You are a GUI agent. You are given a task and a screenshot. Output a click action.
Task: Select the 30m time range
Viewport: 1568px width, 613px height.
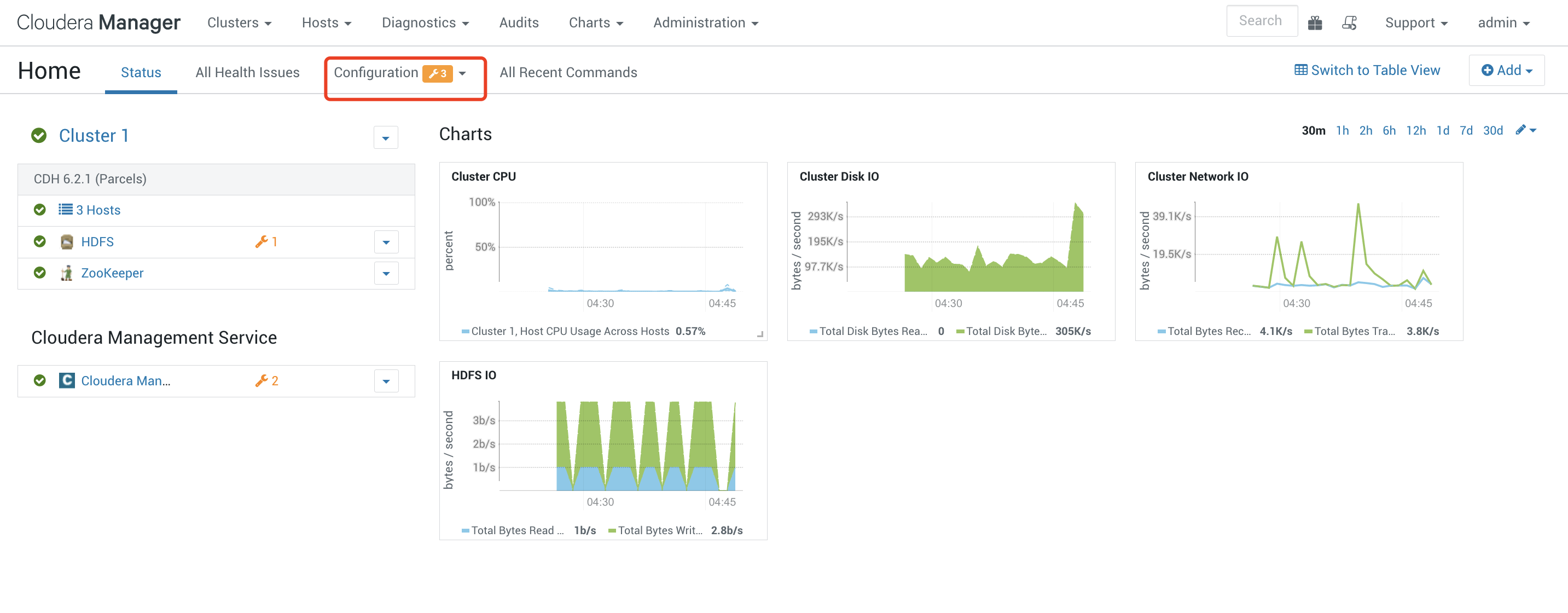1313,130
